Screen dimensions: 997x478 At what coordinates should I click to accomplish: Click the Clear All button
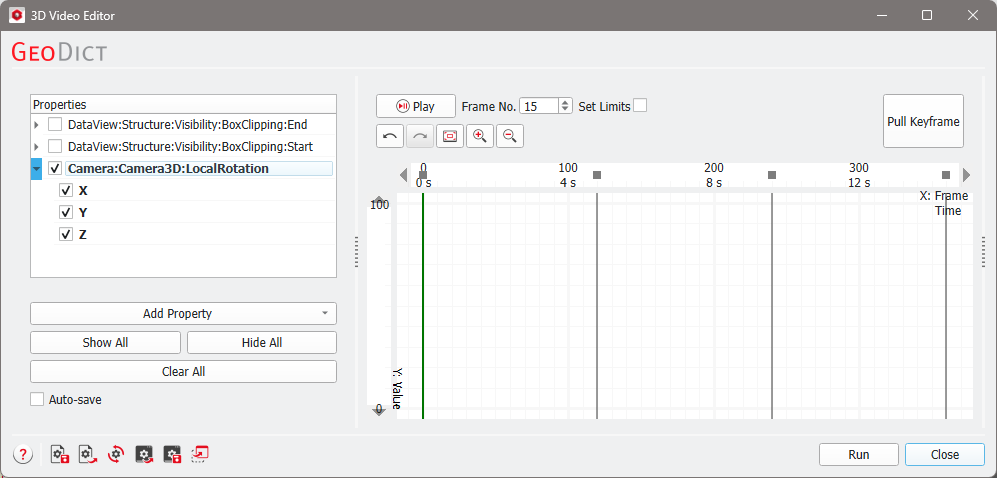click(183, 372)
